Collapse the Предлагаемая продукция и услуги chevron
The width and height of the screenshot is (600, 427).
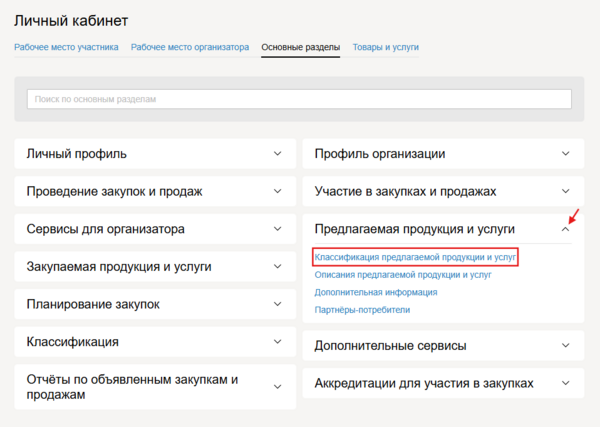[x=566, y=229]
